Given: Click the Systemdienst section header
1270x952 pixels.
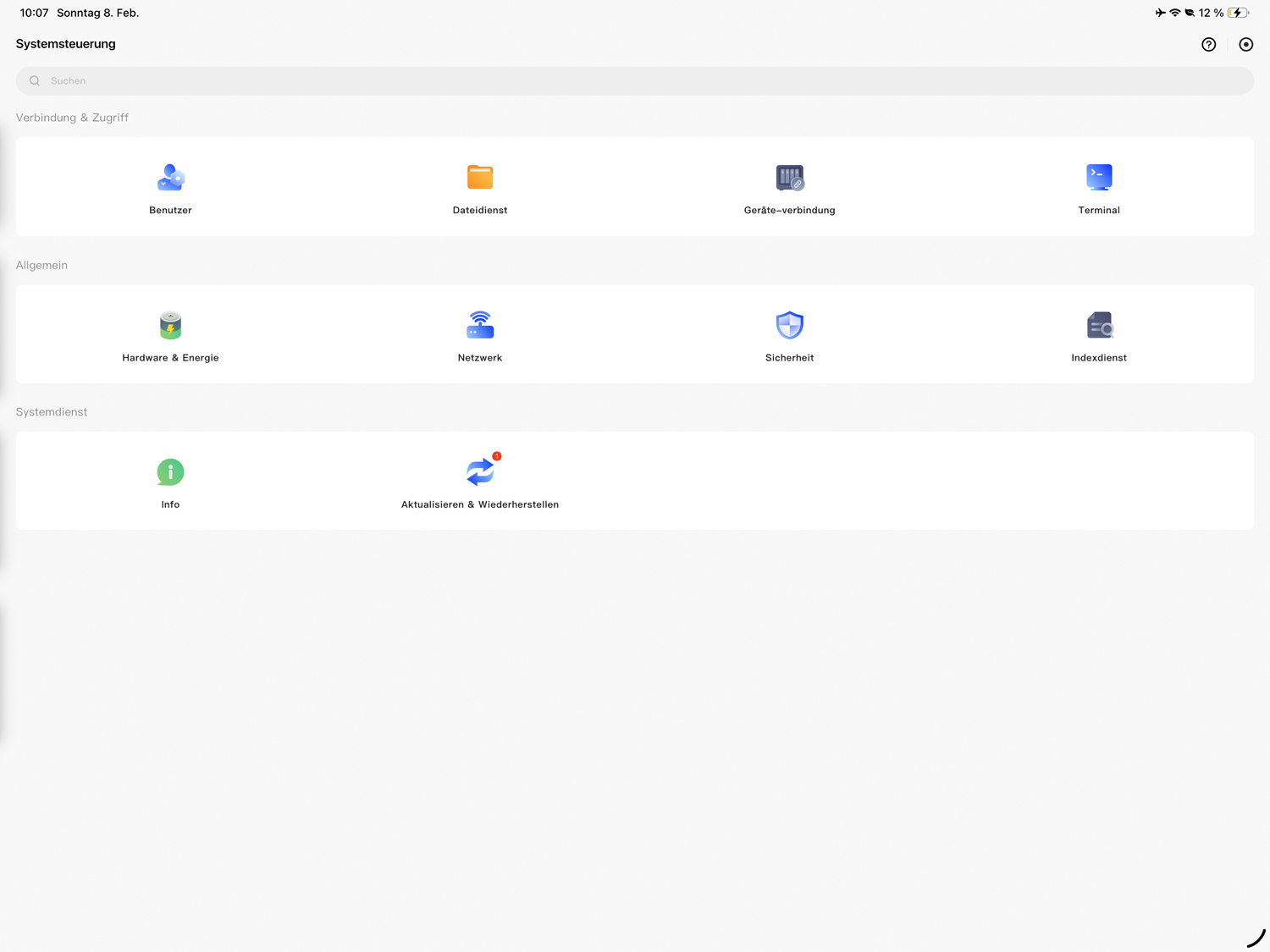Looking at the screenshot, I should coord(52,412).
